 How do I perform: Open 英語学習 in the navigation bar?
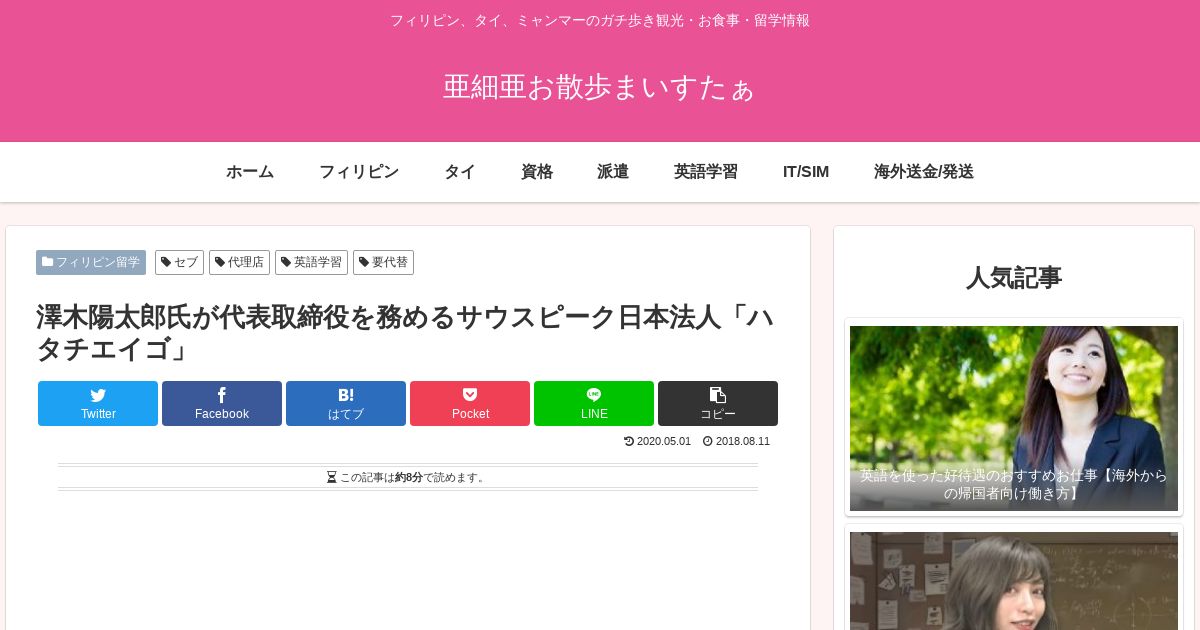click(706, 172)
